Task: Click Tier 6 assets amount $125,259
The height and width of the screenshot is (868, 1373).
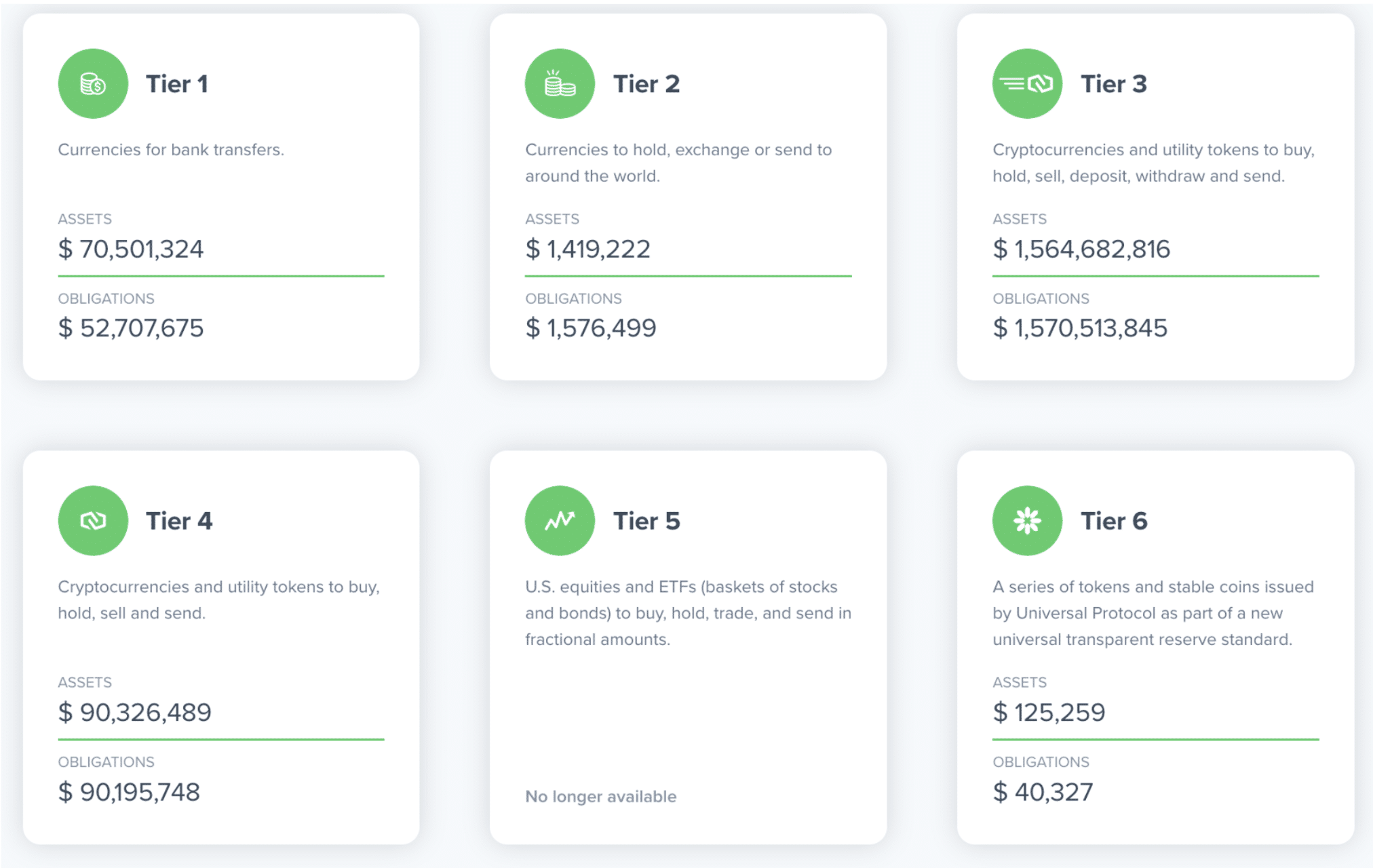Action: (1049, 713)
